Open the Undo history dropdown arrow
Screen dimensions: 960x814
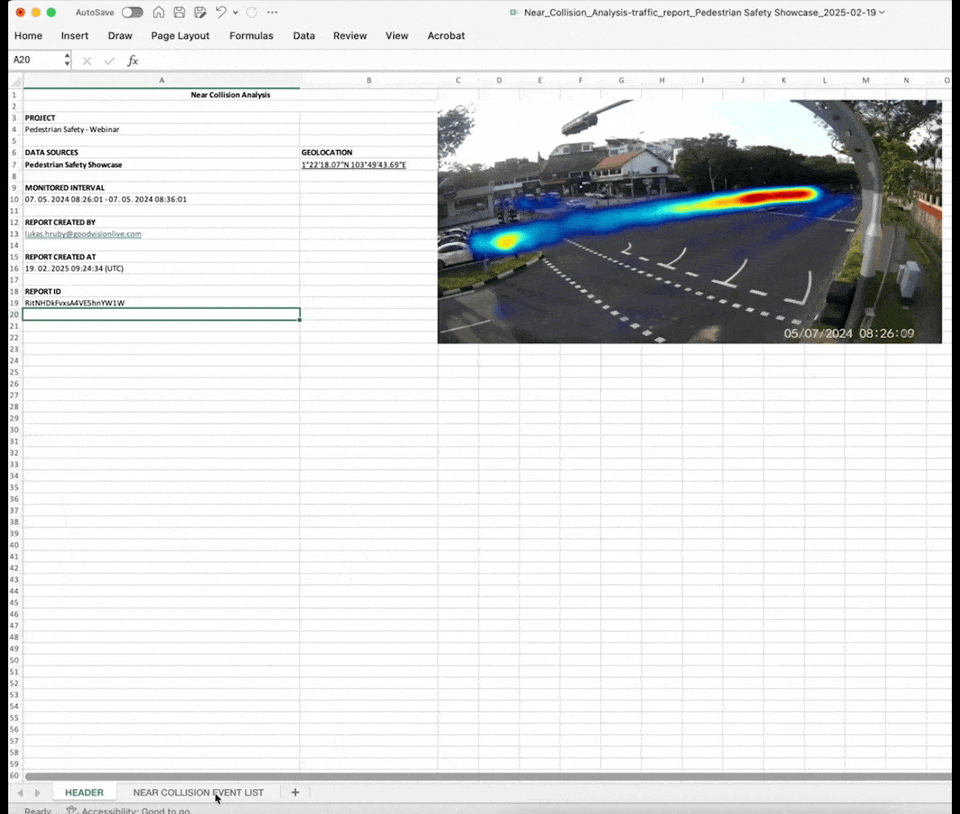point(235,13)
